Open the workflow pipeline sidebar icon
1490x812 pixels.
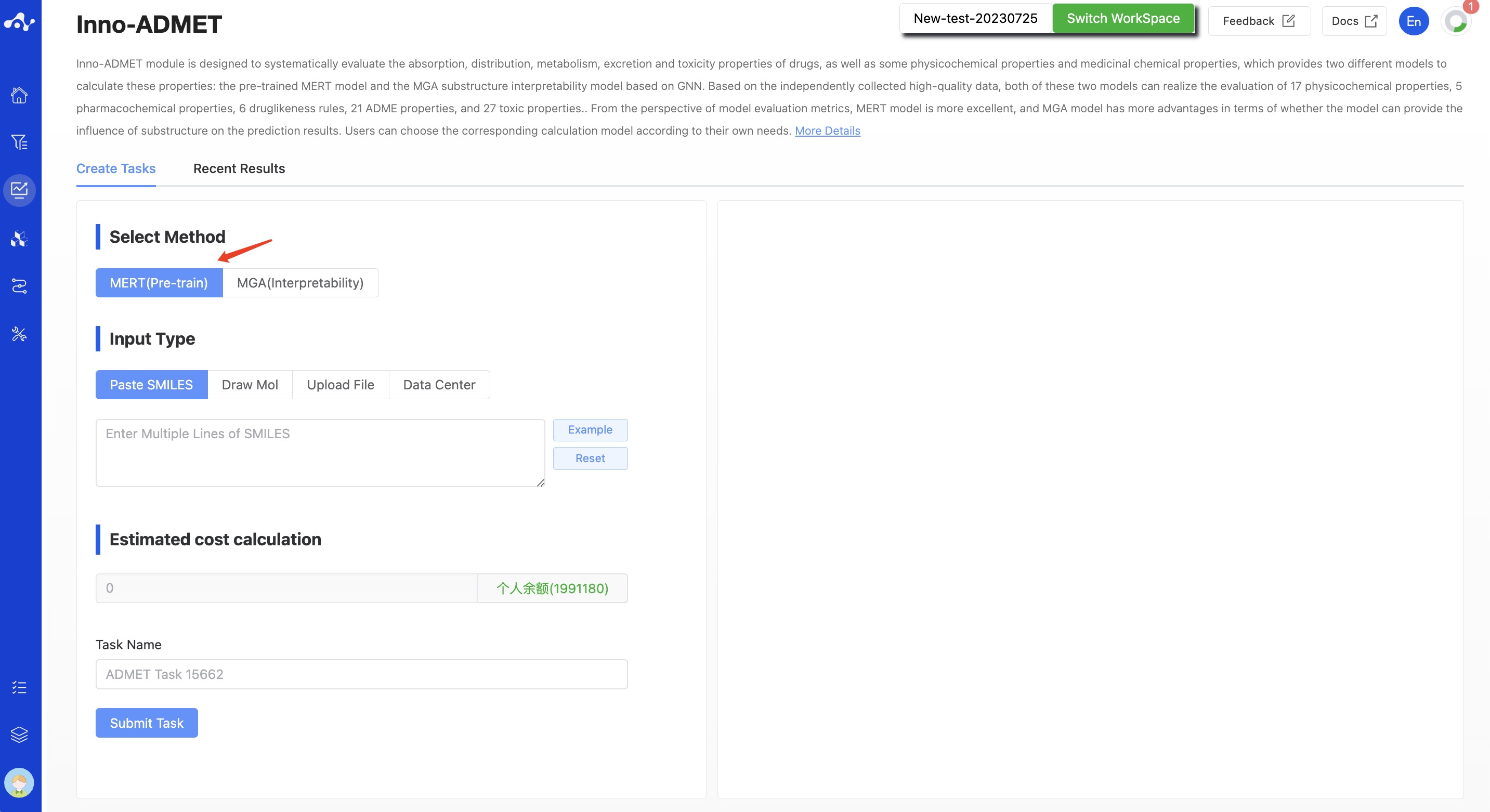[x=20, y=286]
